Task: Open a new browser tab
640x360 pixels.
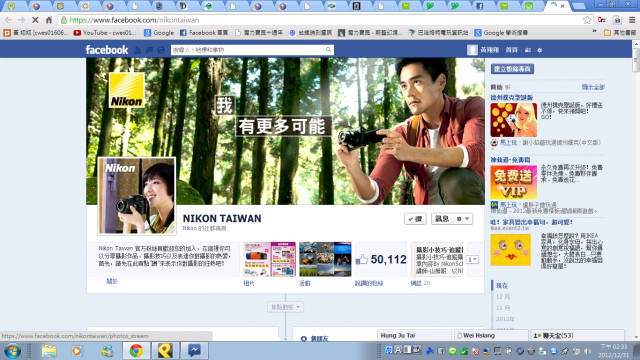Action: click(x=578, y=6)
